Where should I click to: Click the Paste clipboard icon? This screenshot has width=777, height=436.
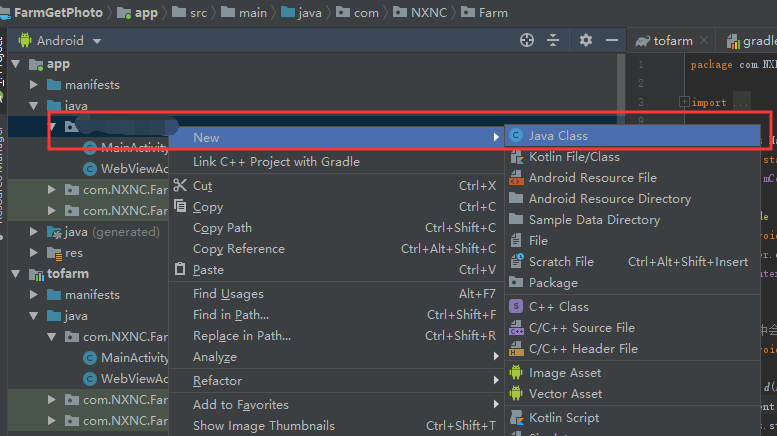[x=180, y=270]
